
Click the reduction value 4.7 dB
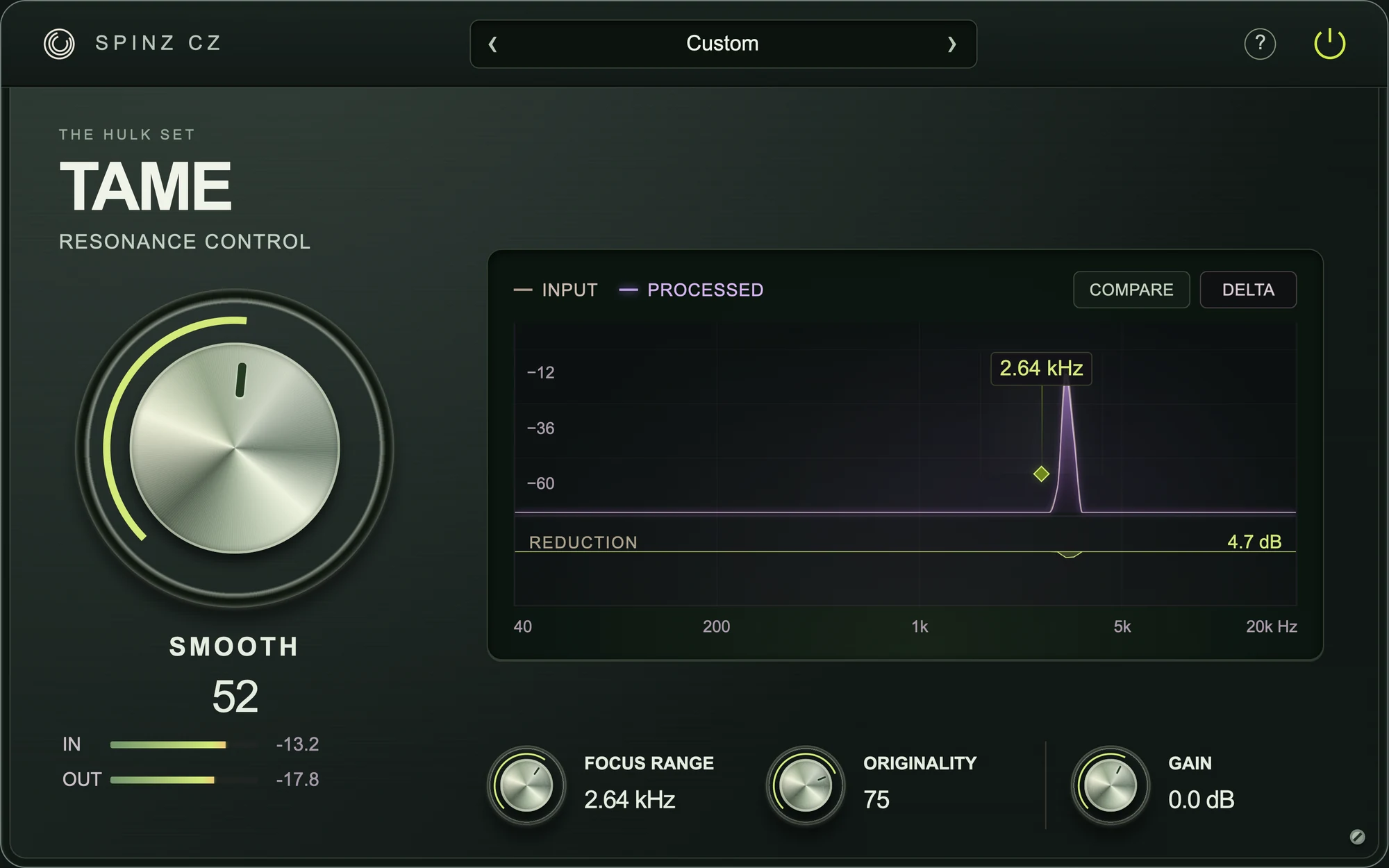point(1254,542)
